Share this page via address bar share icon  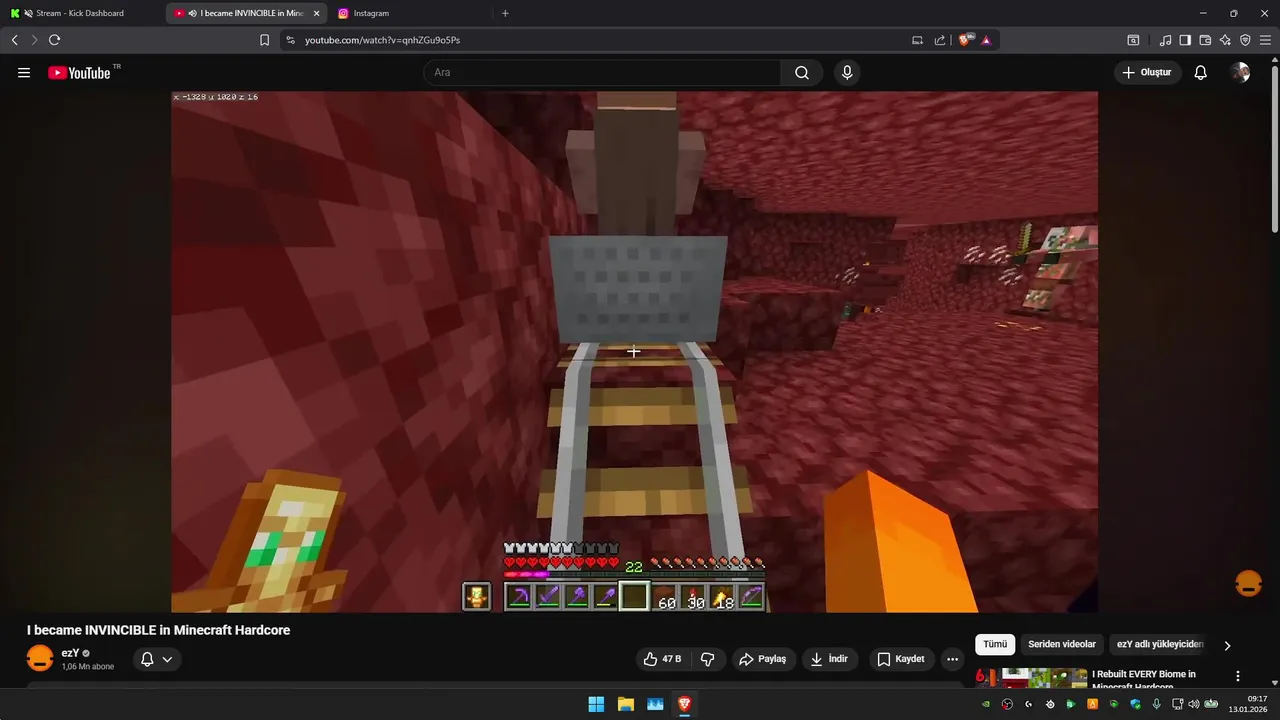(x=940, y=40)
